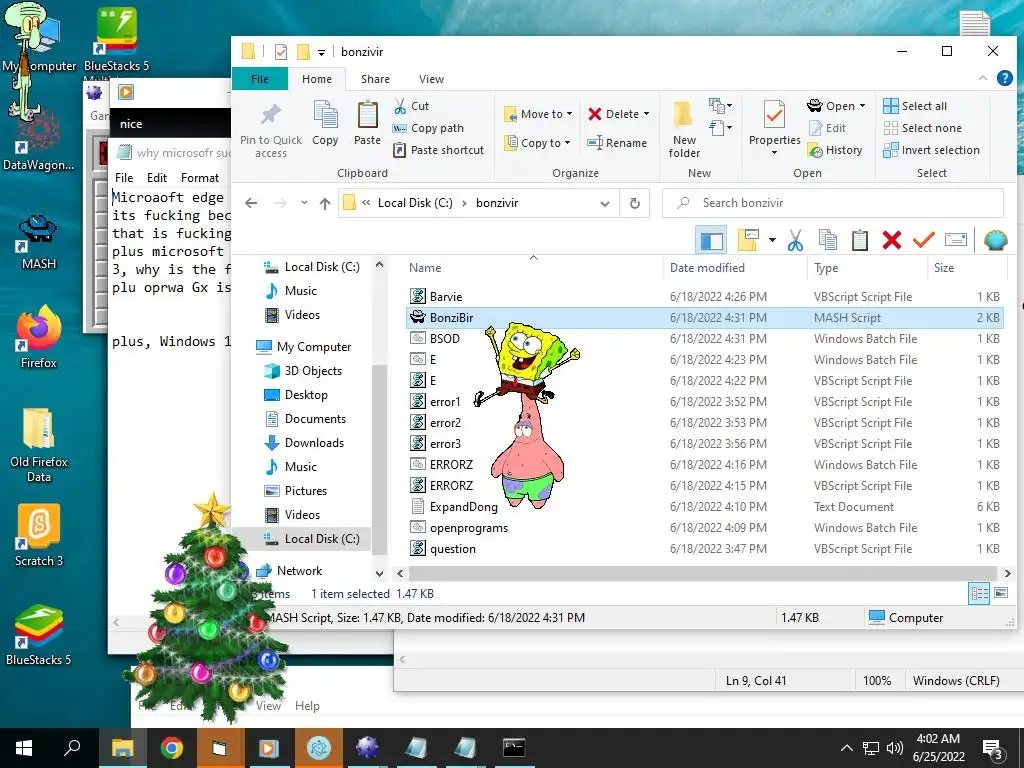Open the Windows Start button
The image size is (1024, 768).
tap(24, 748)
